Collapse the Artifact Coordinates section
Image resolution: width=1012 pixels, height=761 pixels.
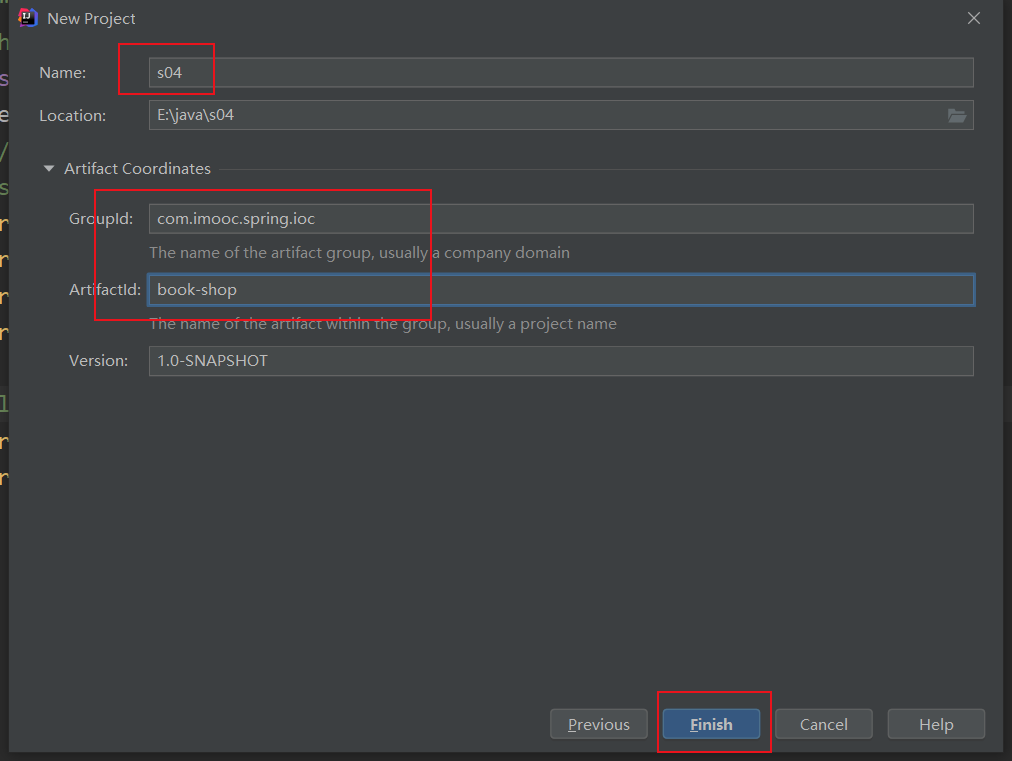coord(48,168)
